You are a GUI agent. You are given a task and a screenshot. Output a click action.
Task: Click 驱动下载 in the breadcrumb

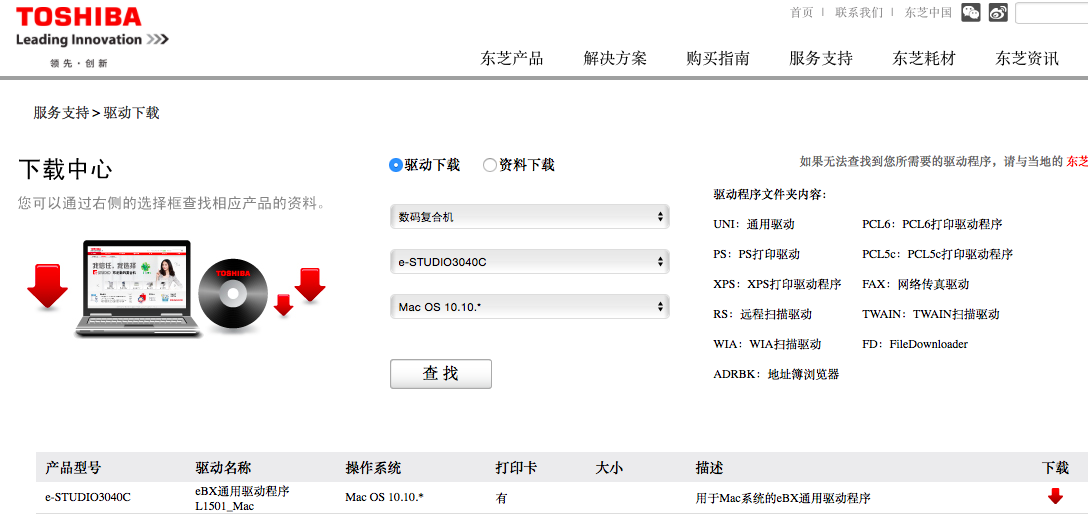[x=132, y=112]
